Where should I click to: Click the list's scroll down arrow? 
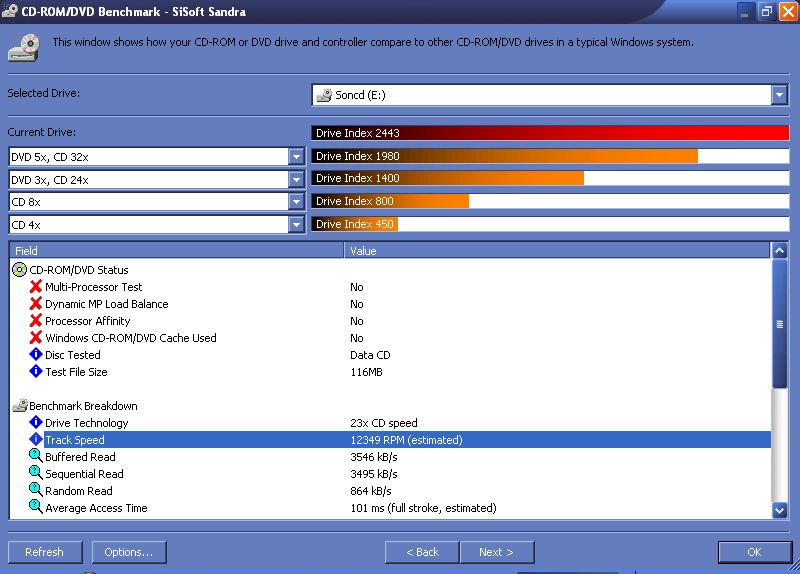780,510
